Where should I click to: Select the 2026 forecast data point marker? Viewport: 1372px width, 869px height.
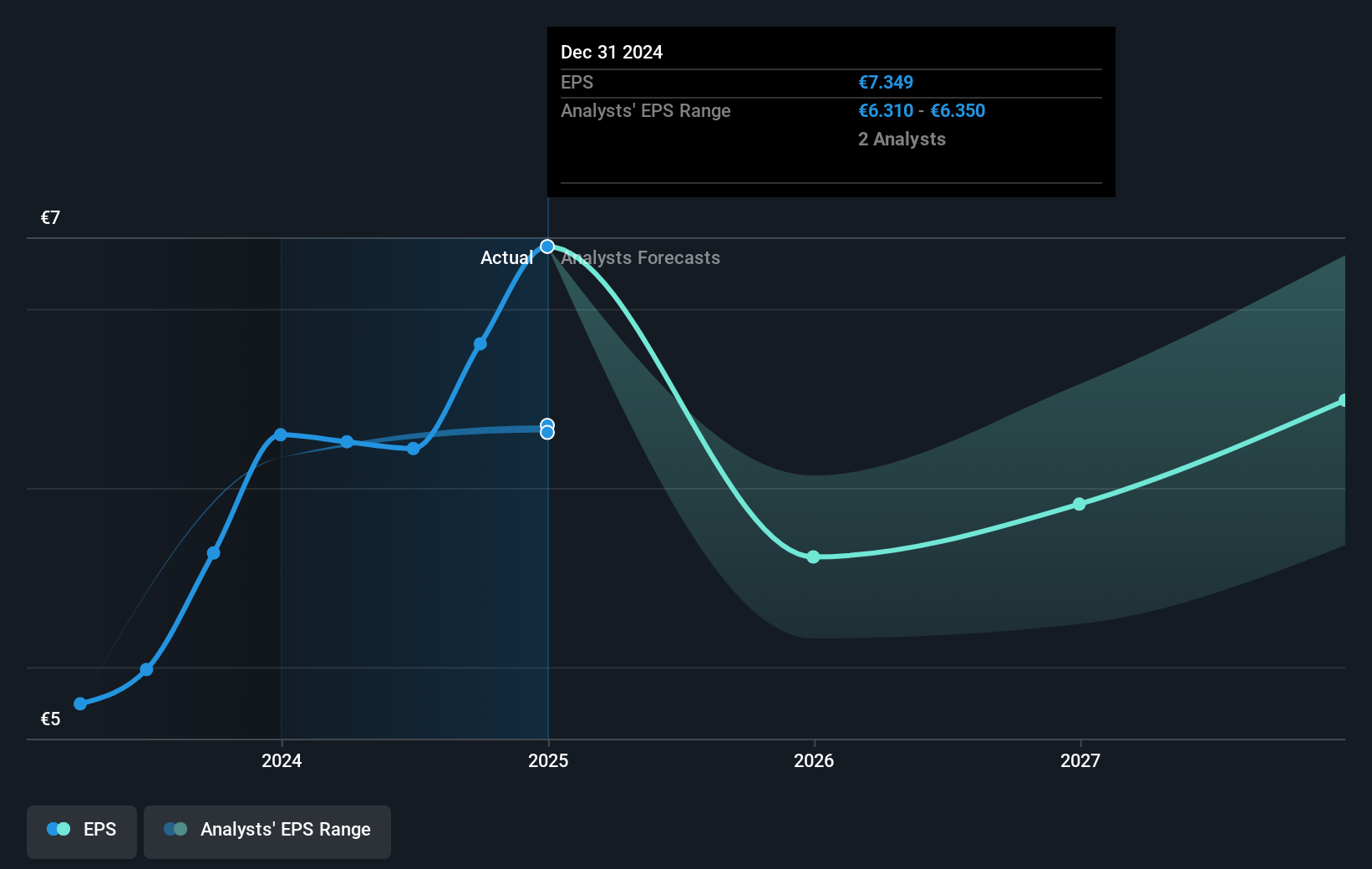813,556
